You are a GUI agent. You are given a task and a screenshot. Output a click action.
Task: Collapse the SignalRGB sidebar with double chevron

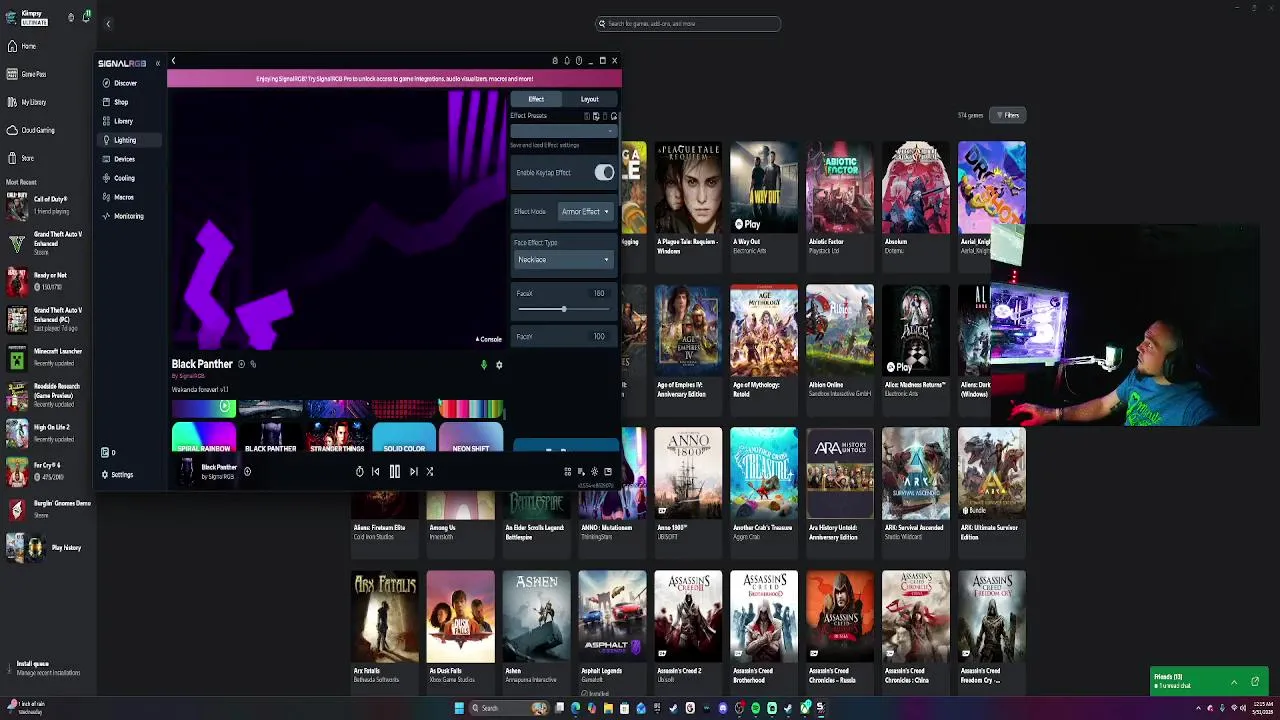click(157, 63)
